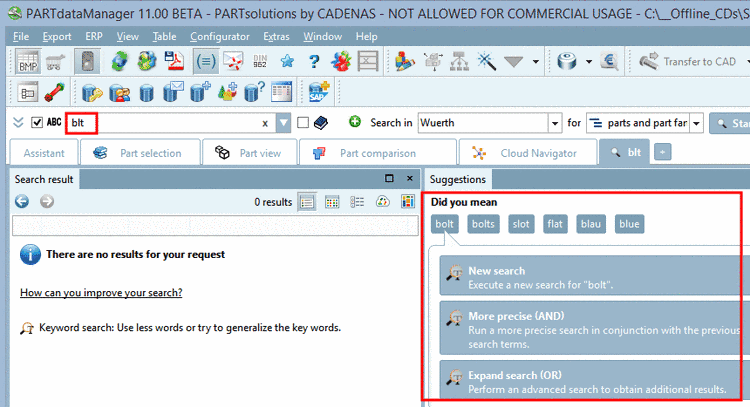This screenshot has height=407, width=750.
Task: Open dropdown next to cylinder part icon
Action: [x=589, y=62]
